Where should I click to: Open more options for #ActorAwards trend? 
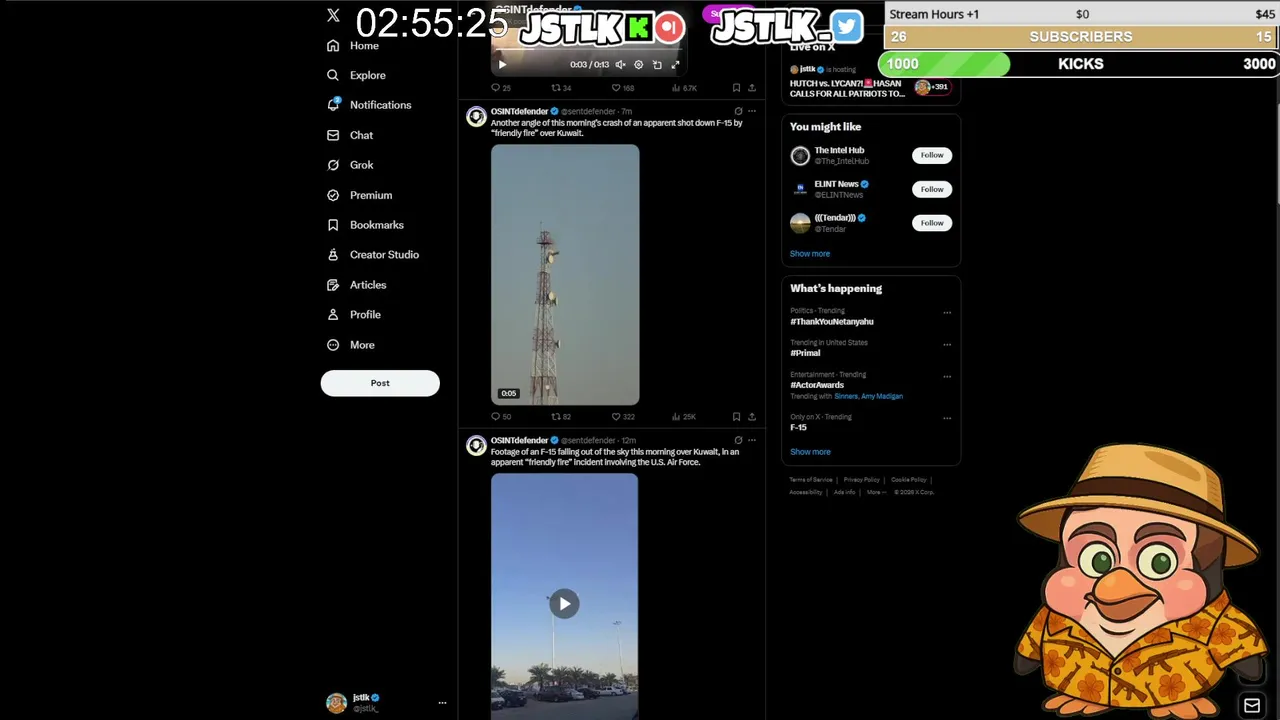pyautogui.click(x=947, y=377)
